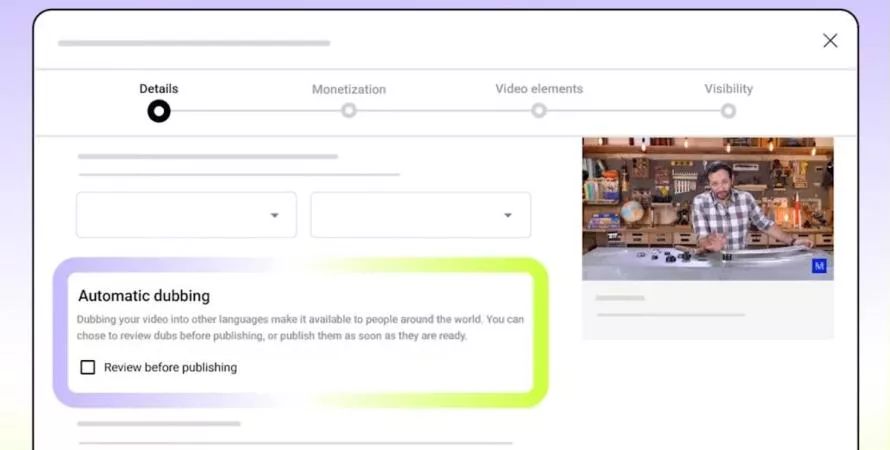Click the Visibility step circle marker
The image size is (890, 450).
(x=728, y=111)
